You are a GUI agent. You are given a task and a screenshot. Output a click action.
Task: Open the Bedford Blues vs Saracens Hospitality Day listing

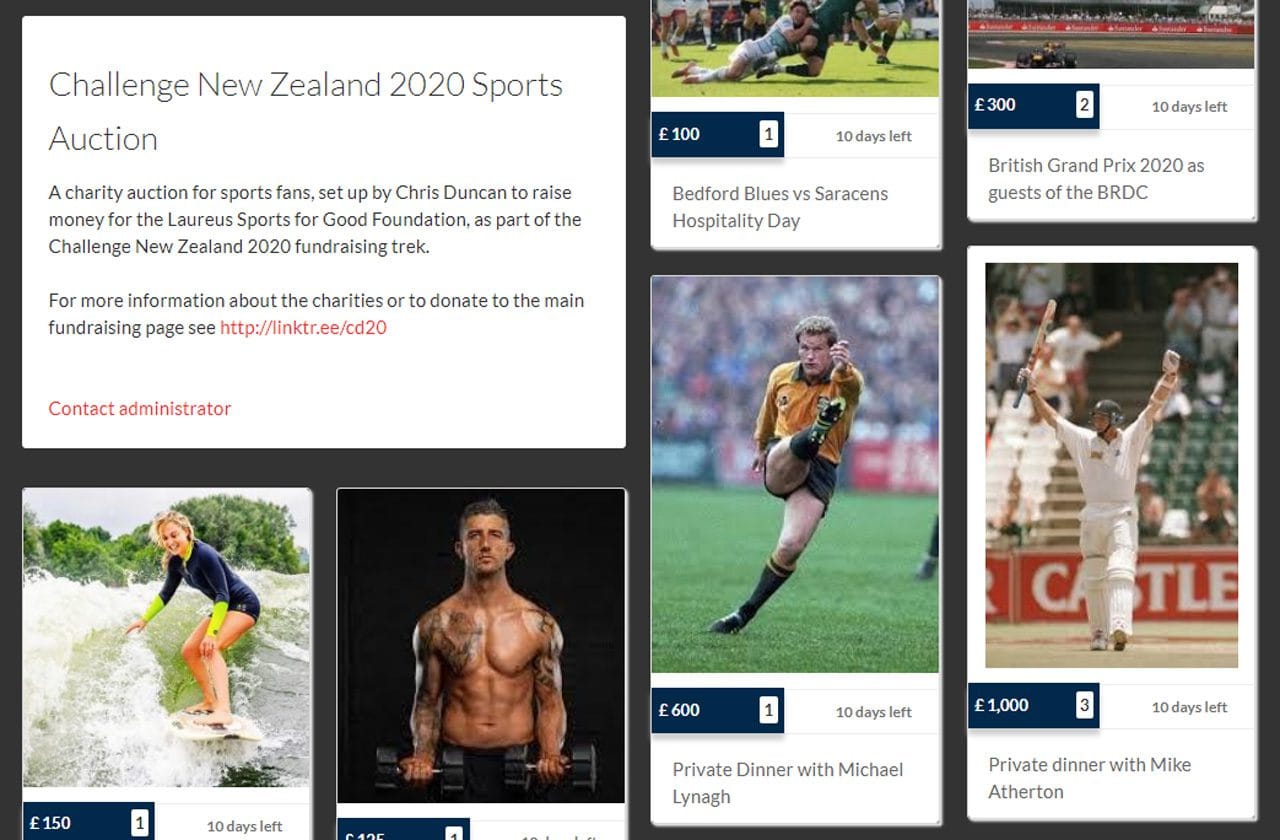coord(780,207)
